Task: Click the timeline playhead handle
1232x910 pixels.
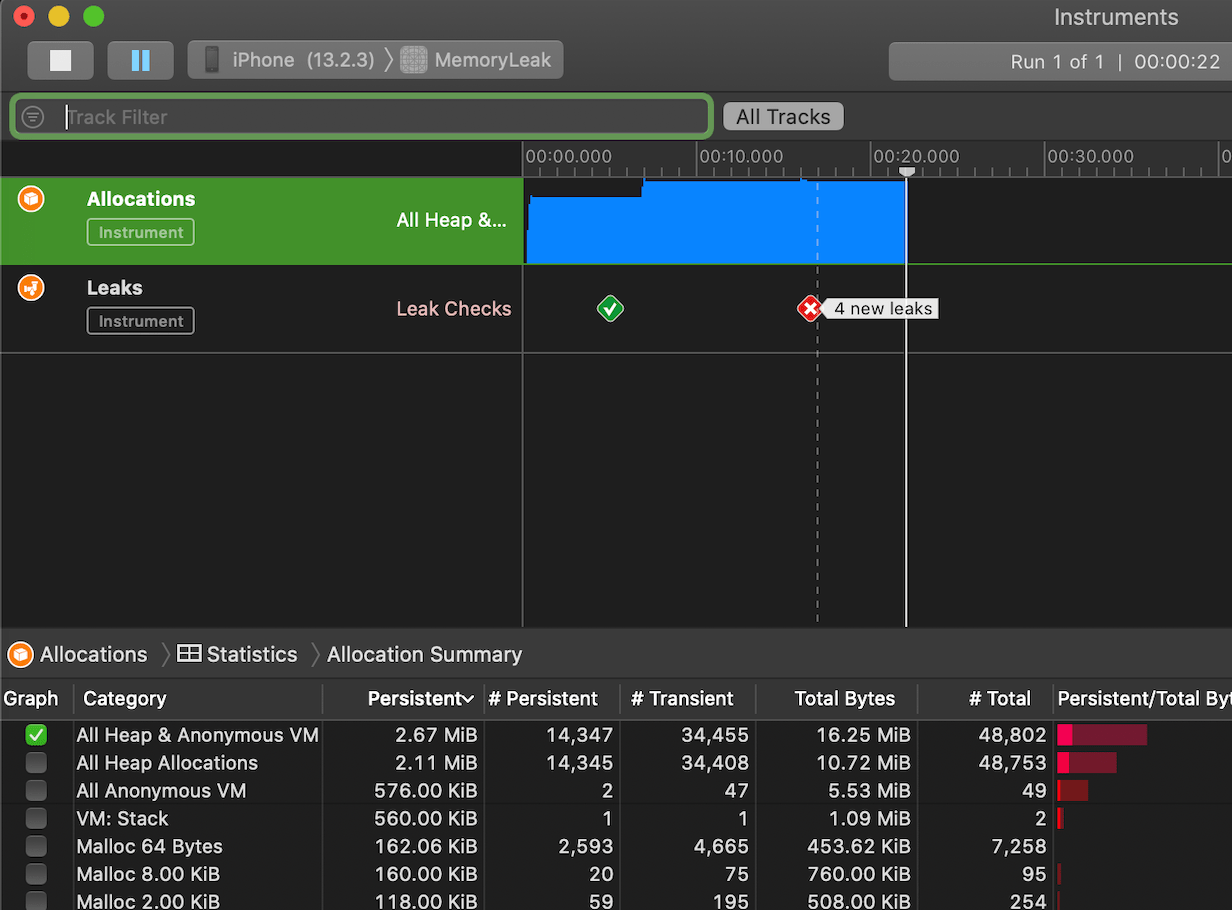Action: [x=906, y=172]
